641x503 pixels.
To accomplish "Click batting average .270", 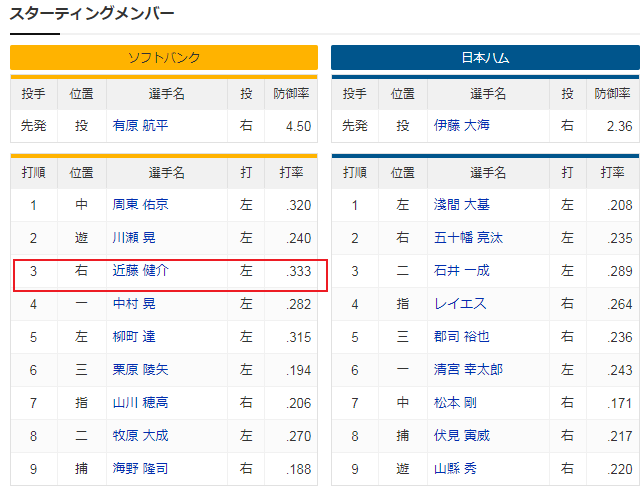I will click(x=299, y=437).
